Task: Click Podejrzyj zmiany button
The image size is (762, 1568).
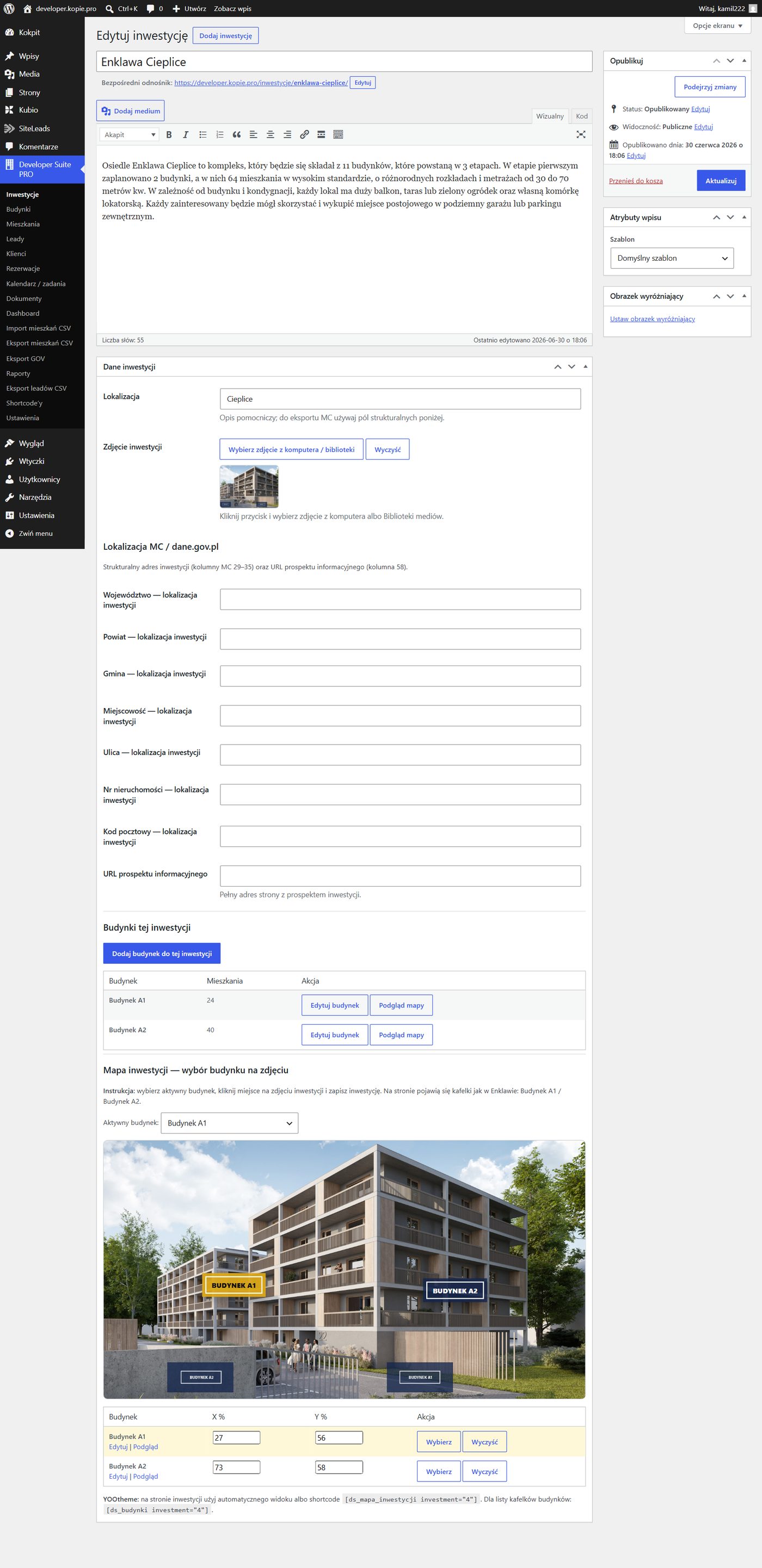Action: 710,87
